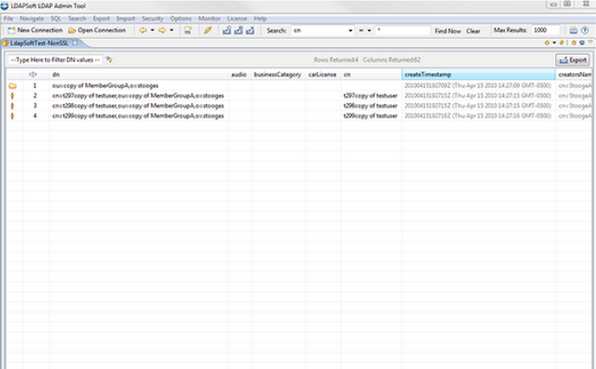
Task: Click the column chooser icon in header
Action: 33,74
